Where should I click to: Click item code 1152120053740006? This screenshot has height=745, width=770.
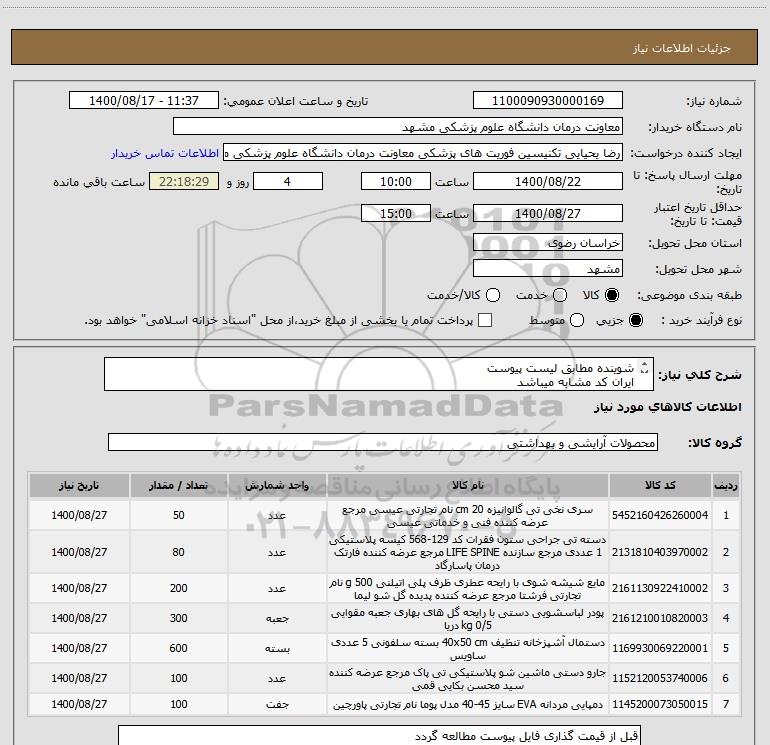(660, 678)
